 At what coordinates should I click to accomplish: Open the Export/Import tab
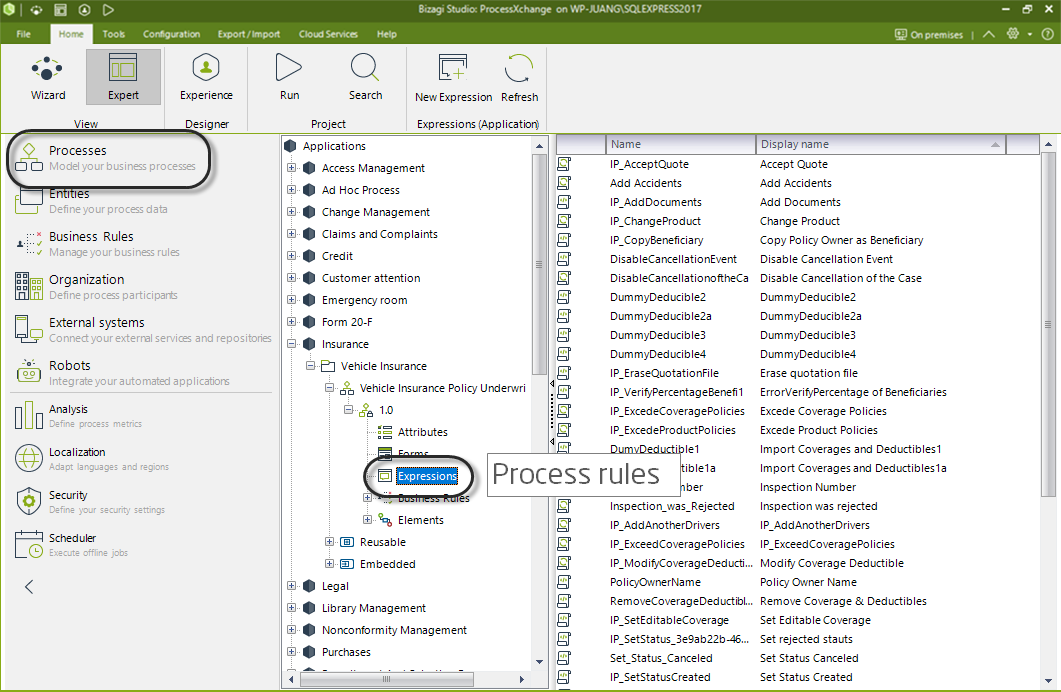point(248,34)
